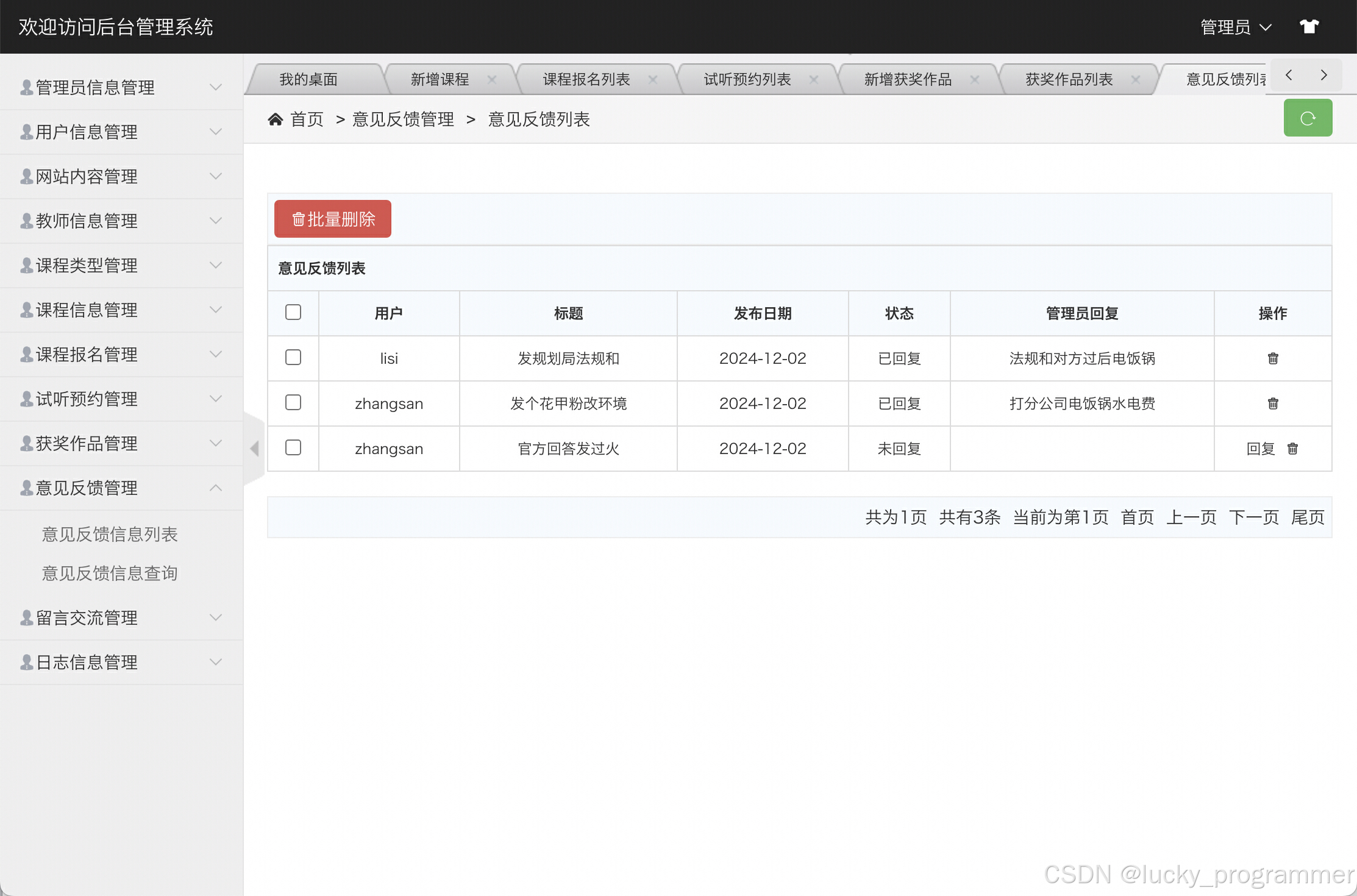
Task: Click the 批量删除 button
Action: 333,219
